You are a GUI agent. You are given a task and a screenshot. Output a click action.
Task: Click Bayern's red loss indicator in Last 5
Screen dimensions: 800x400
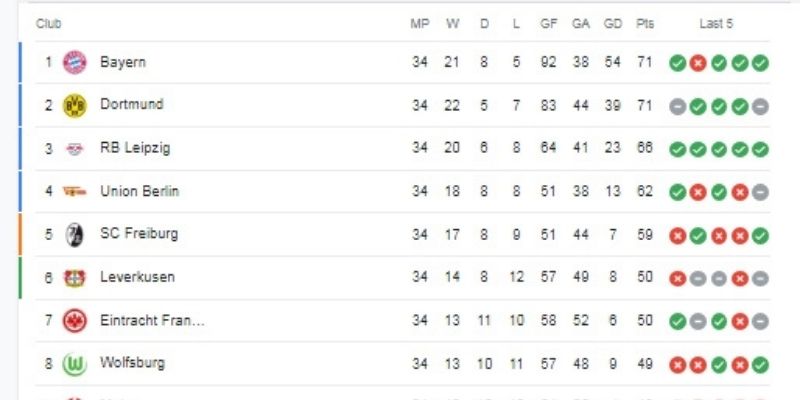coord(698,63)
